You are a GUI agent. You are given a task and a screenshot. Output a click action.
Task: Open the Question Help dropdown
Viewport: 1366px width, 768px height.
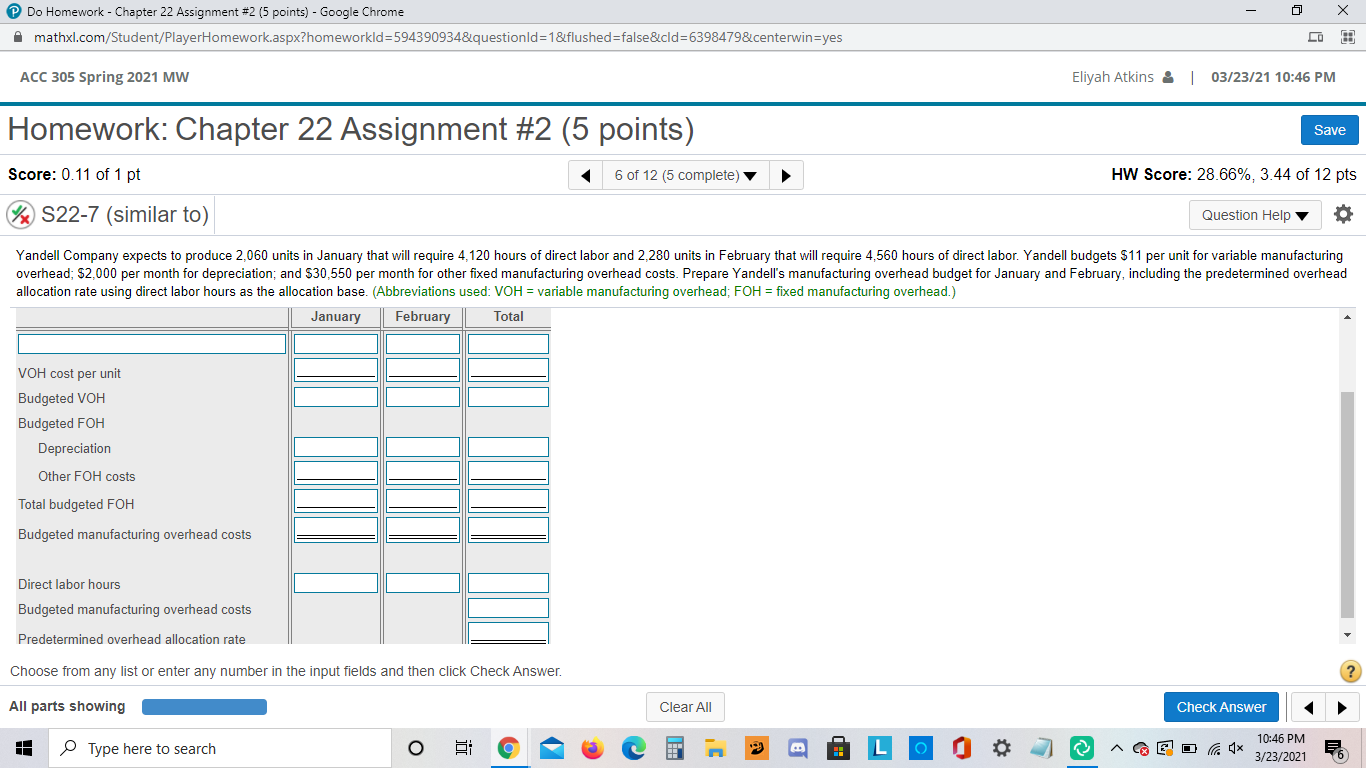1255,214
